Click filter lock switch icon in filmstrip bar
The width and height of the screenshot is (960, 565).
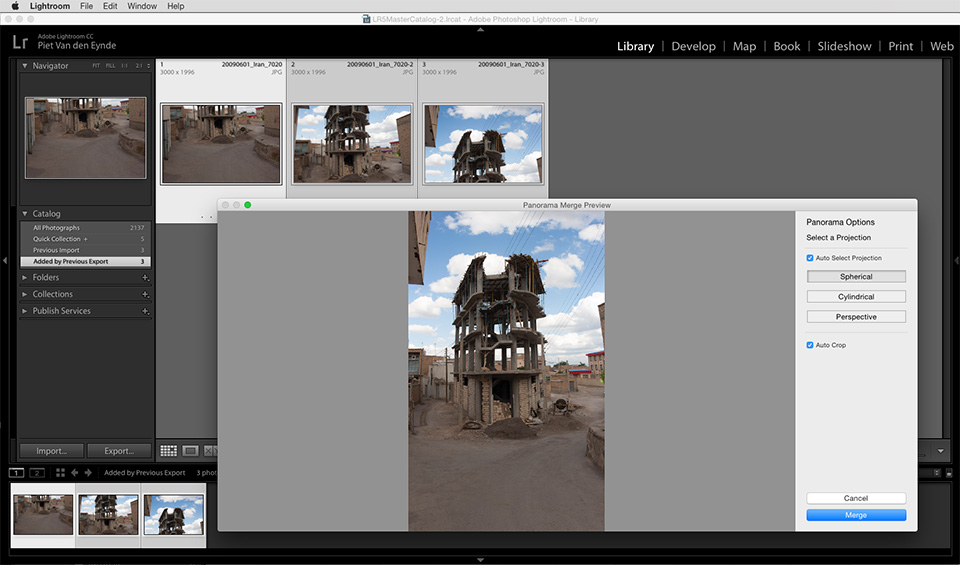pyautogui.click(x=949, y=473)
